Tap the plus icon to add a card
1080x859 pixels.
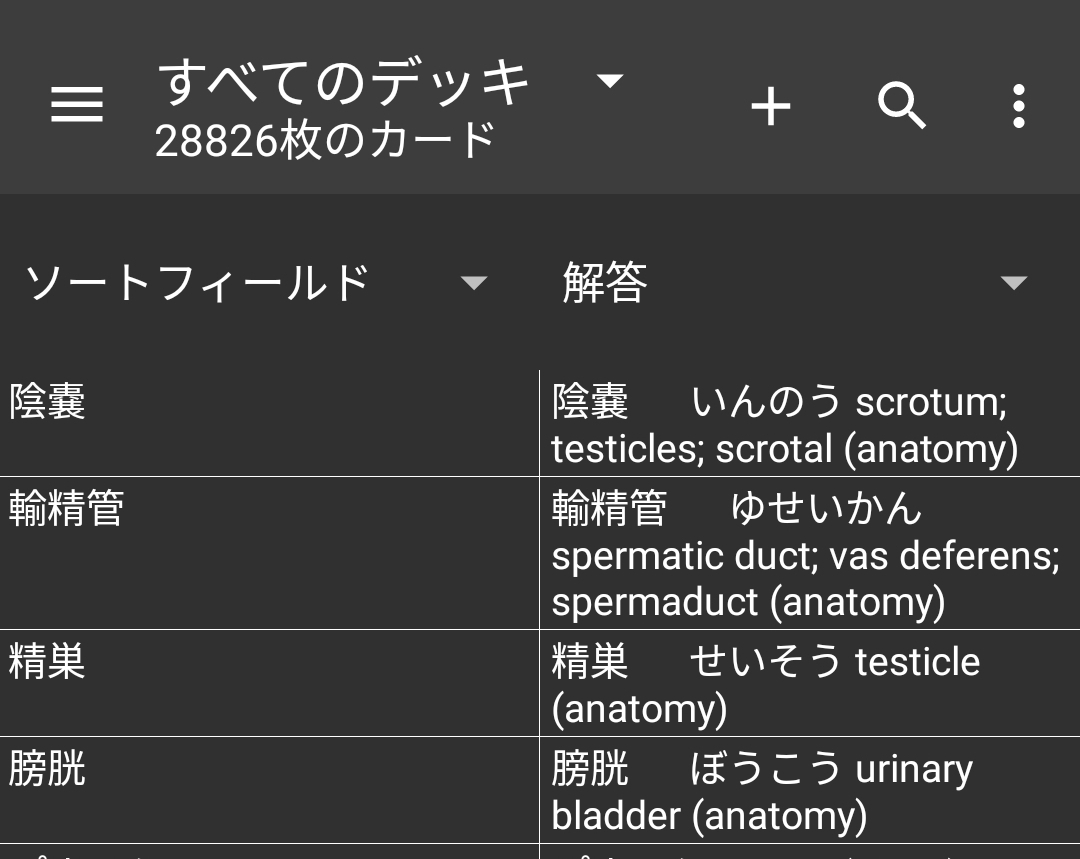click(771, 105)
